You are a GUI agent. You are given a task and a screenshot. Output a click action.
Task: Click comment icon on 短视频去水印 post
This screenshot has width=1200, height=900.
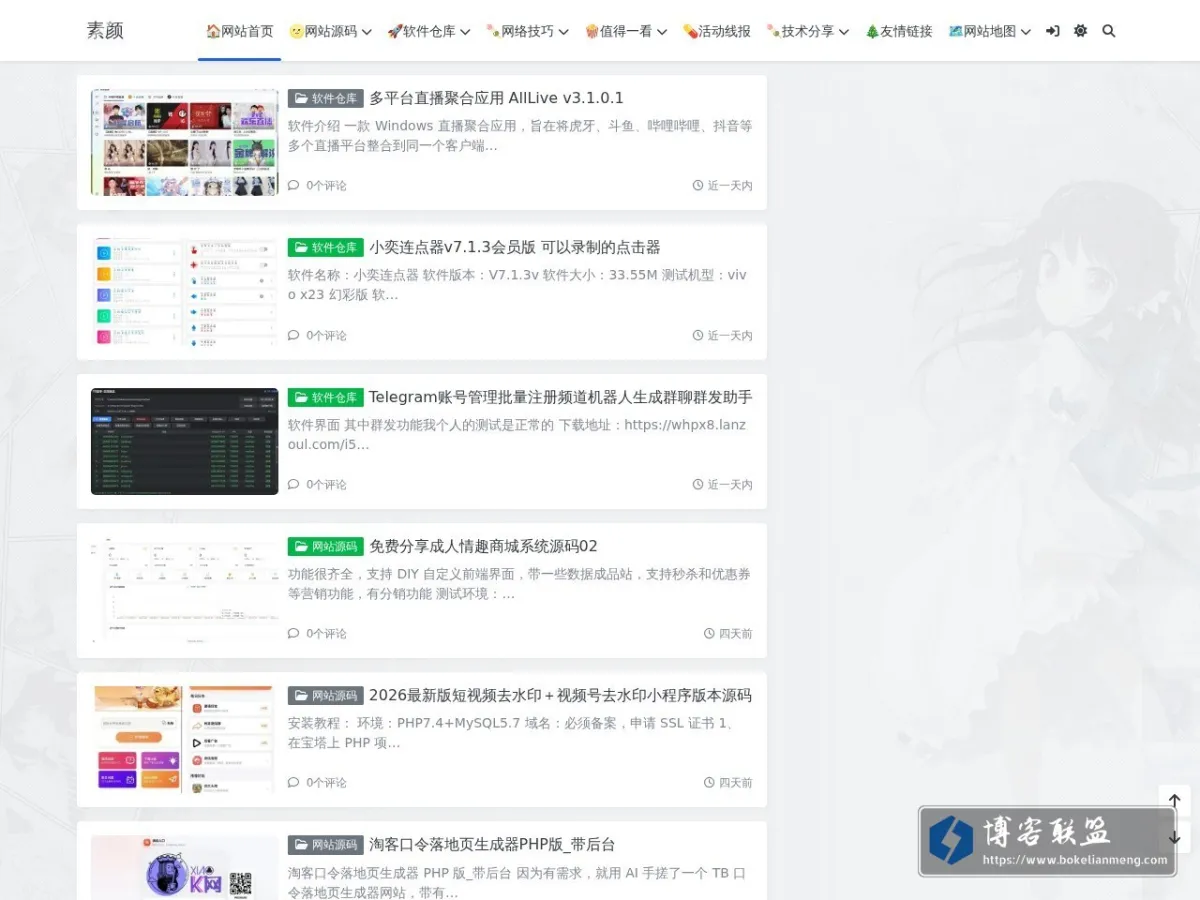pos(293,782)
